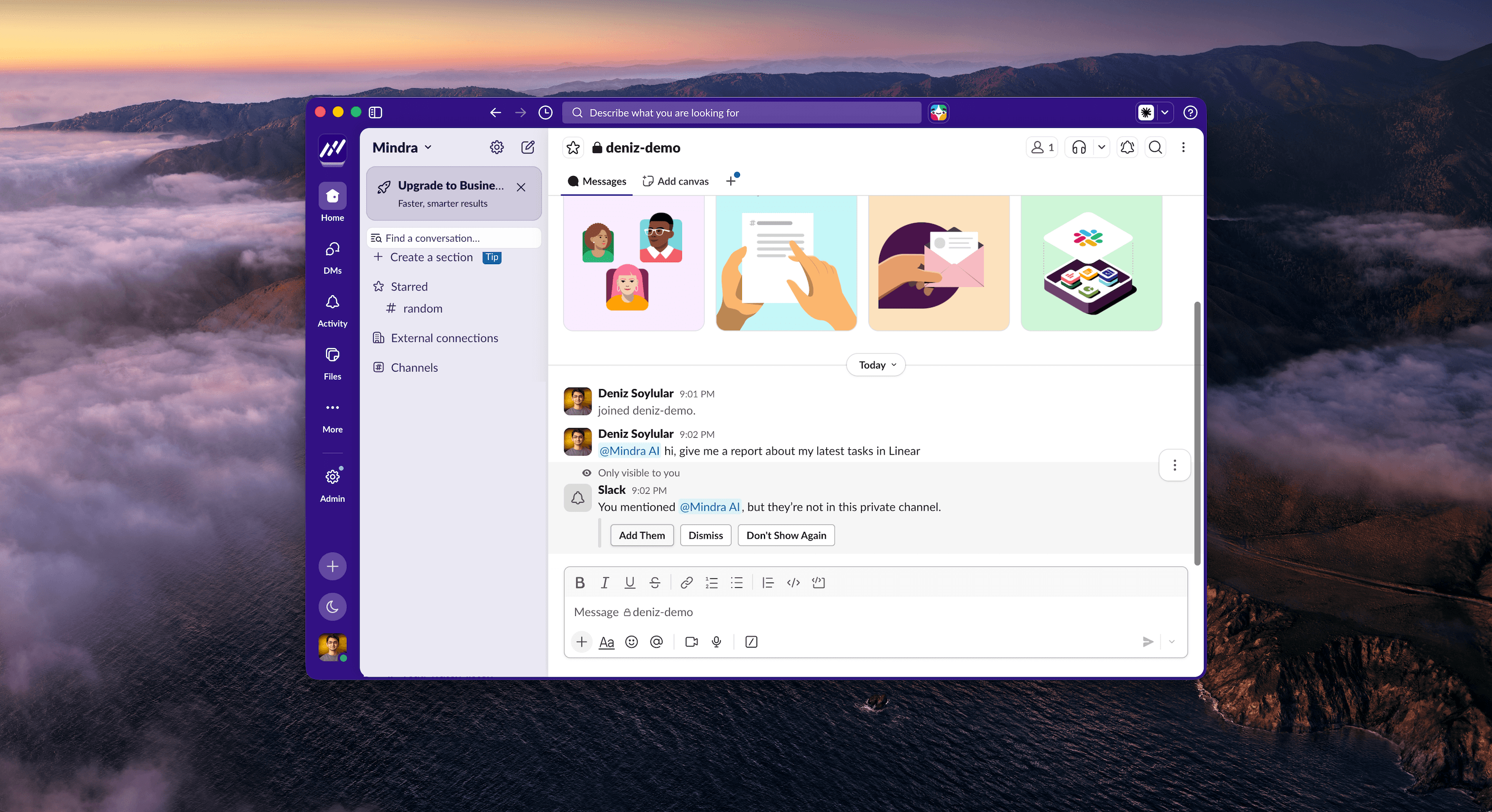Open more actions on the Slack message
The image size is (1492, 812).
(x=1174, y=465)
